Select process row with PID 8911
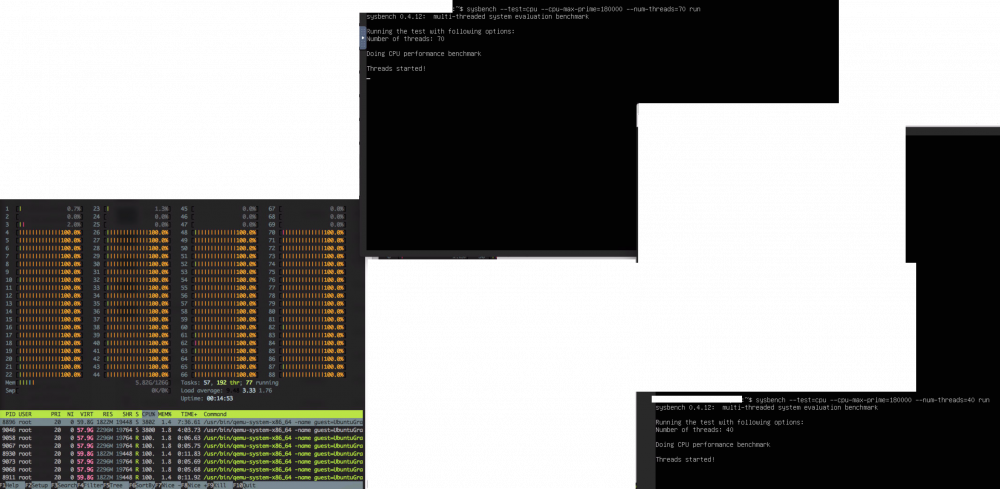Image resolution: width=1000 pixels, height=489 pixels. click(182, 478)
